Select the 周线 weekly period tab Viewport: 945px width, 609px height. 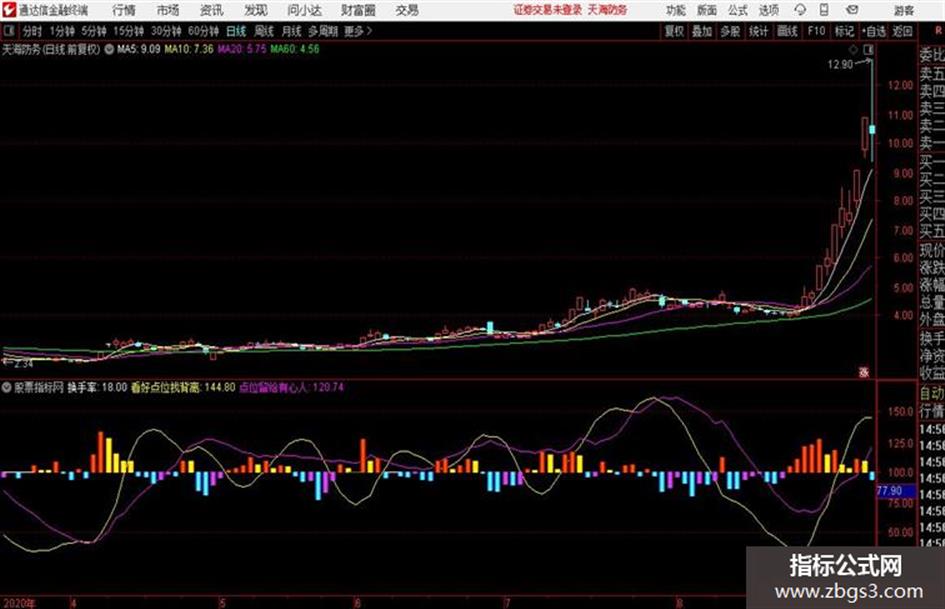point(264,31)
